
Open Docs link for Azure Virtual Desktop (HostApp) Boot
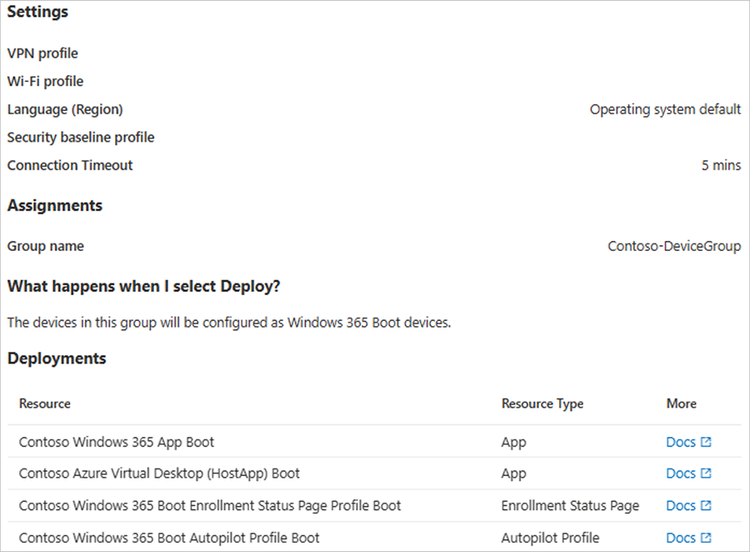[681, 474]
